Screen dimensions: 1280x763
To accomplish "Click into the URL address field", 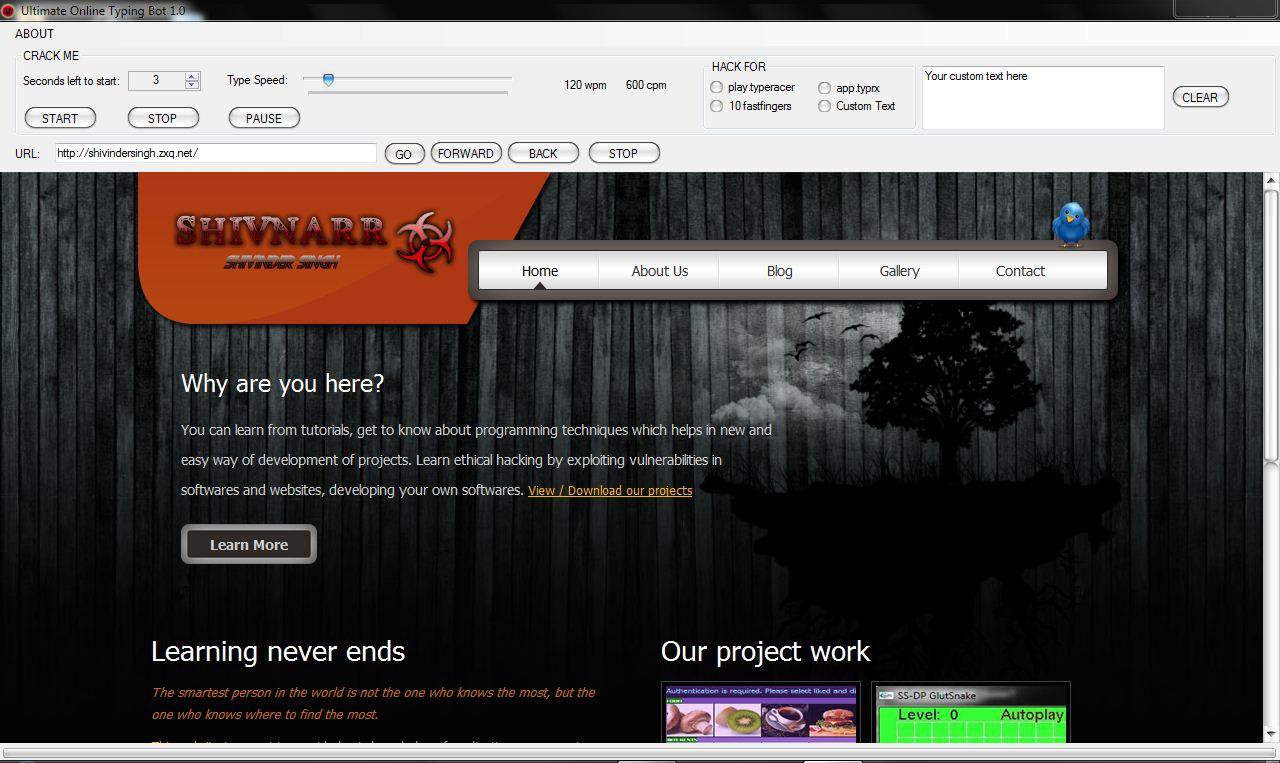I will point(216,153).
